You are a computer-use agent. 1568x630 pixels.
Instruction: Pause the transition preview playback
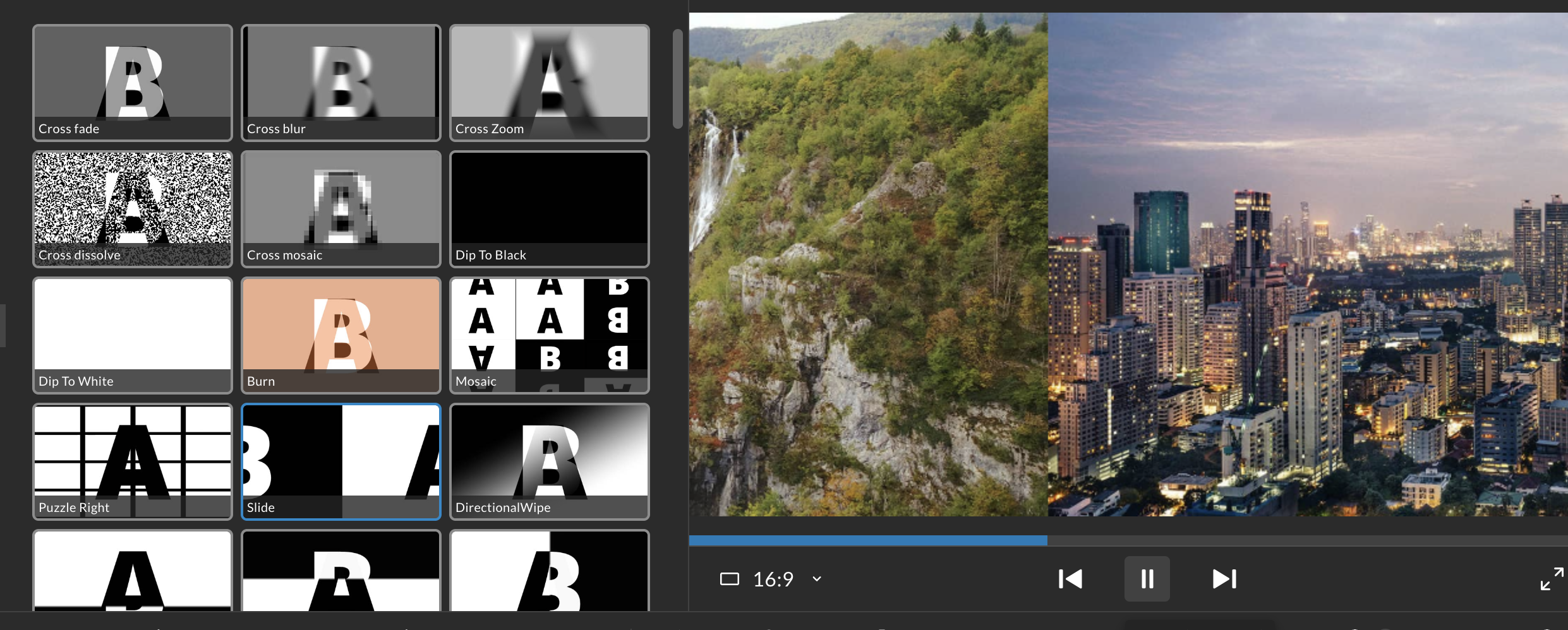point(1147,579)
